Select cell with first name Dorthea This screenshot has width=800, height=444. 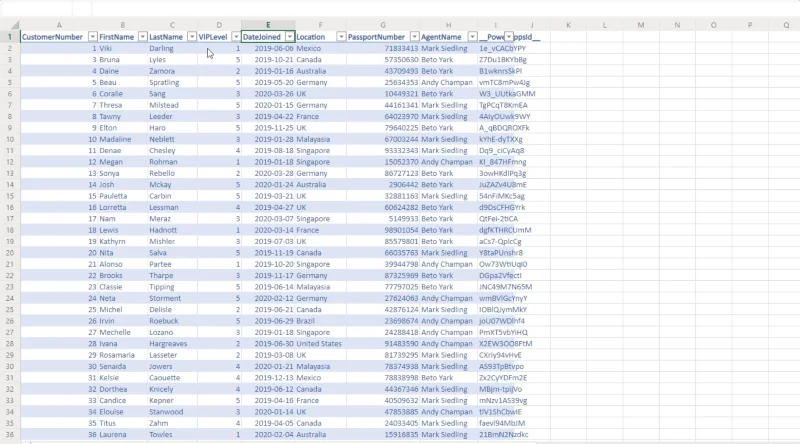[122, 389]
